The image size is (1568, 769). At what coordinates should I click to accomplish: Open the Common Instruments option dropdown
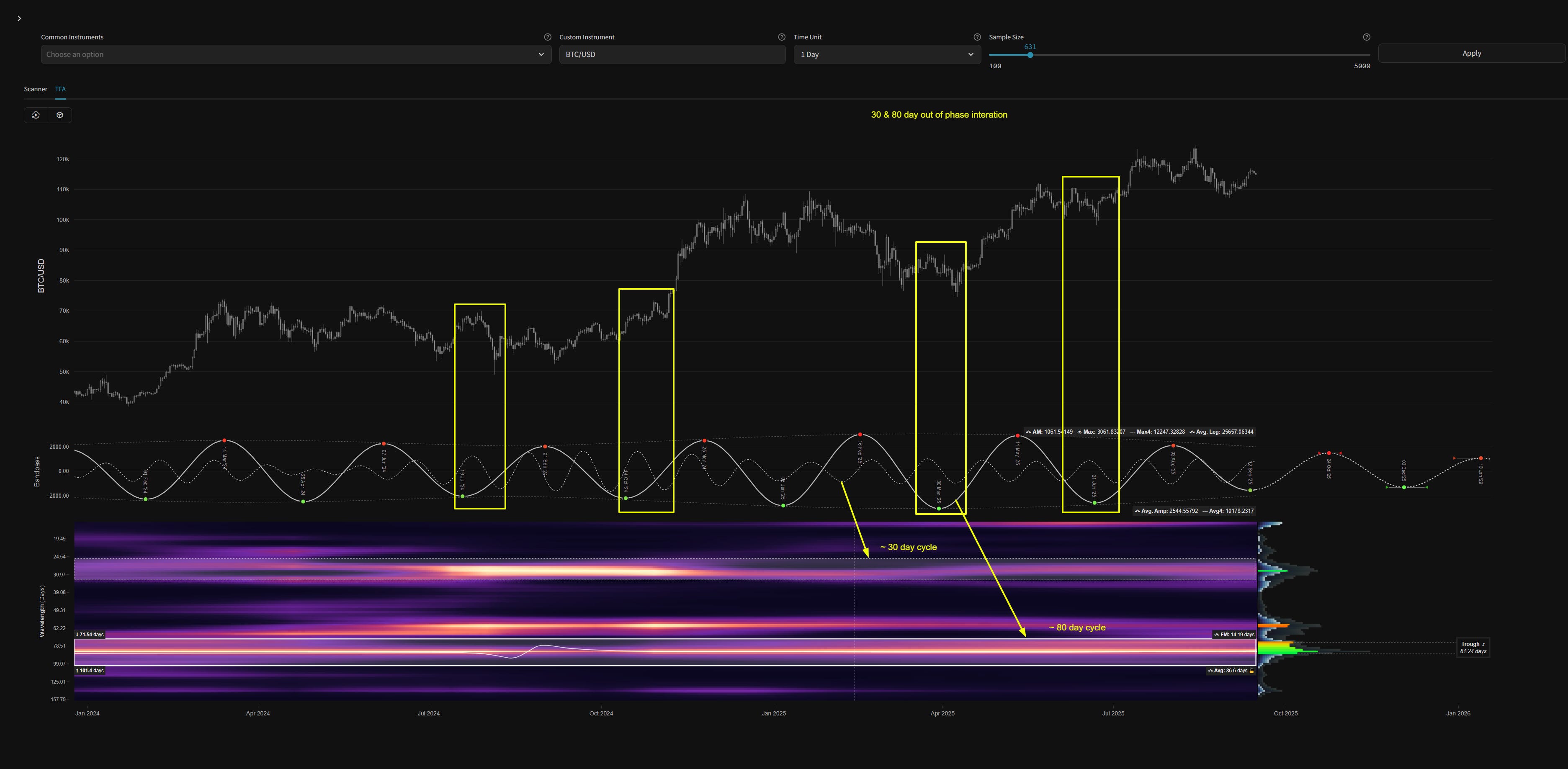295,54
